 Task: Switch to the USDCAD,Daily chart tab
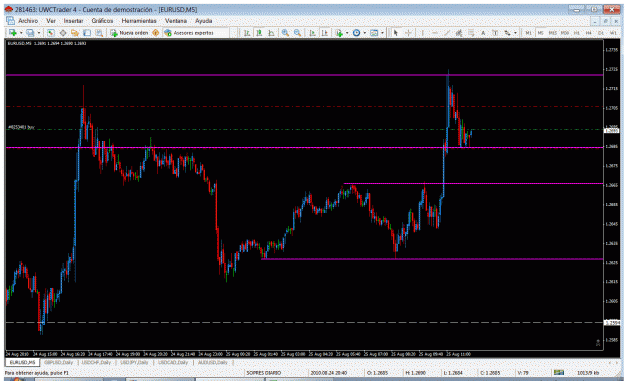(x=173, y=362)
